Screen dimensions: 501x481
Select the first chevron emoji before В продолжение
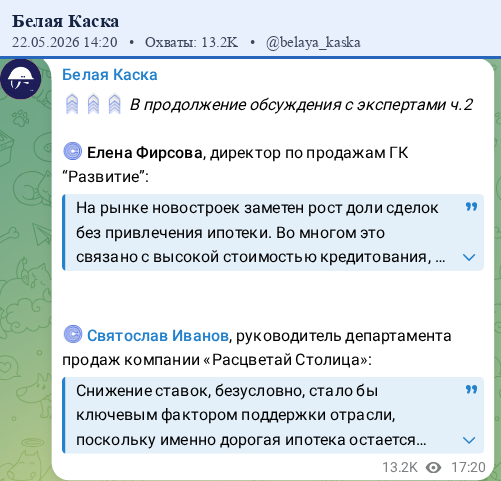coord(72,104)
